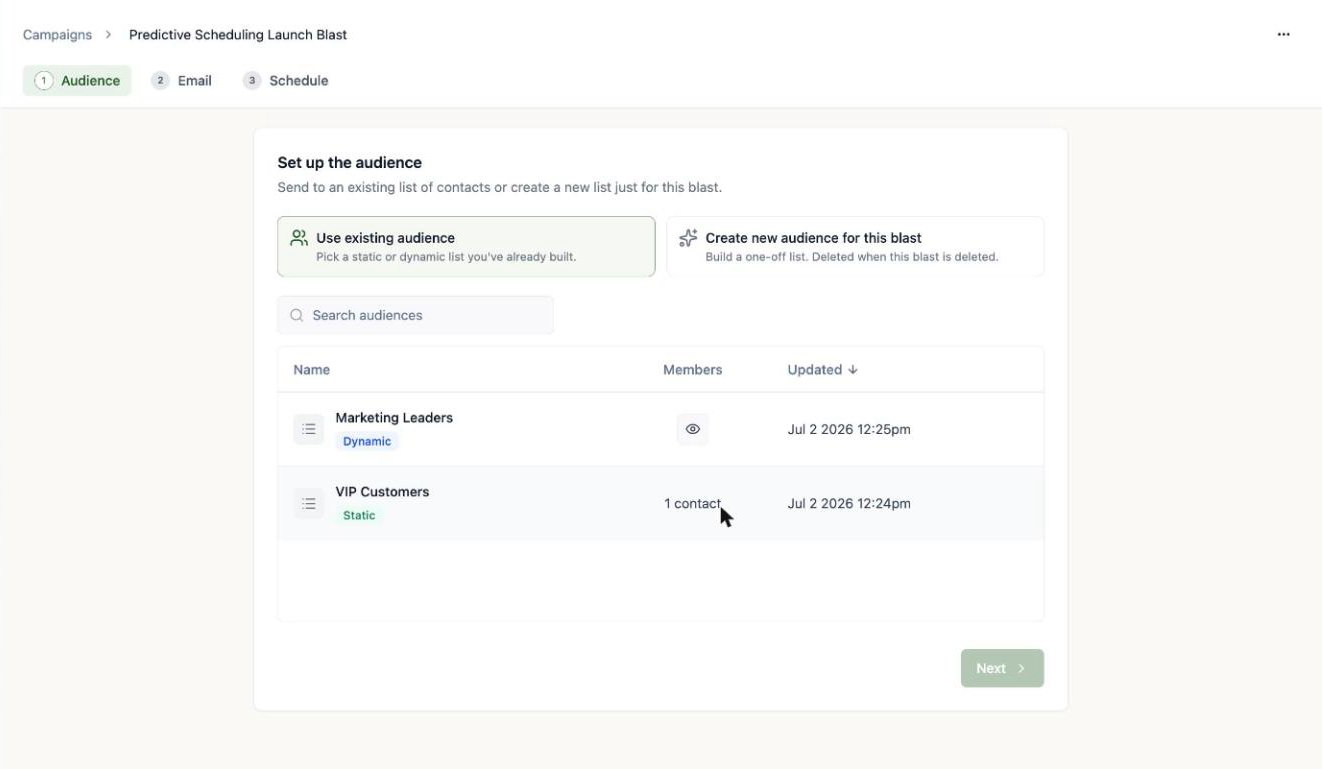Select the VIP Customers audience name
The width and height of the screenshot is (1322, 769).
point(382,491)
